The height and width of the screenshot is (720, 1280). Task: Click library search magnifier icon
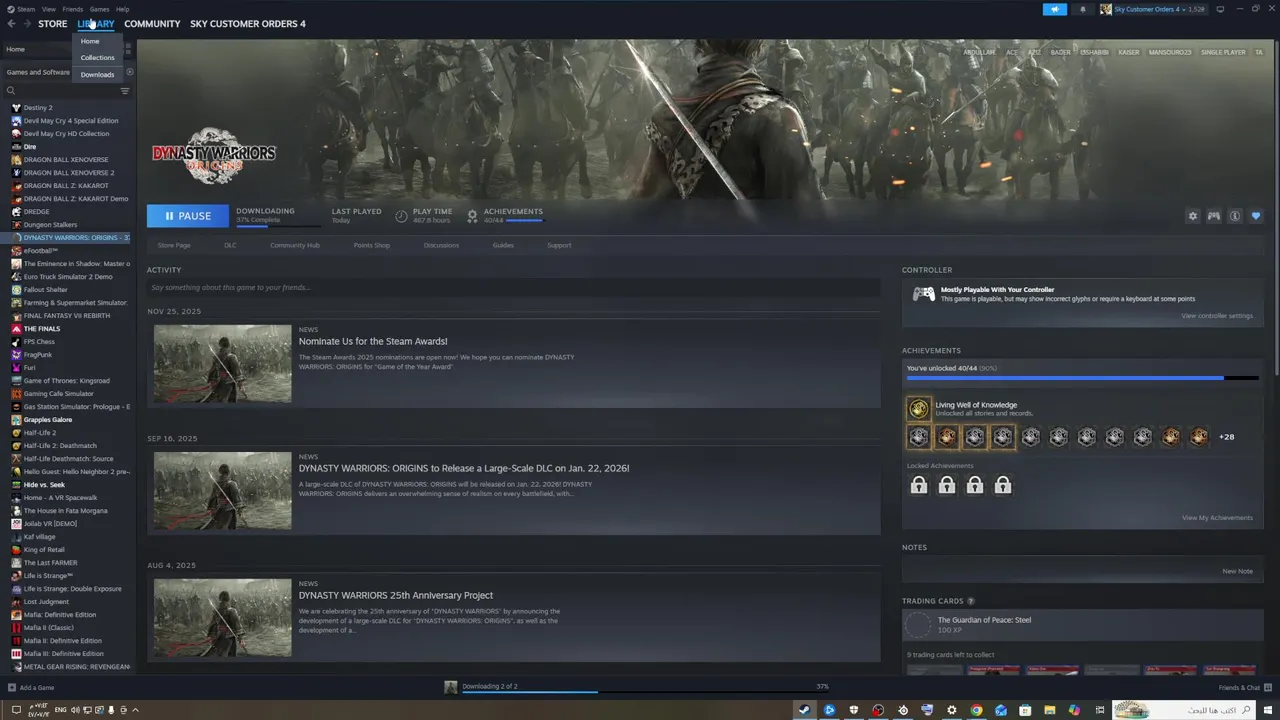[x=11, y=91]
